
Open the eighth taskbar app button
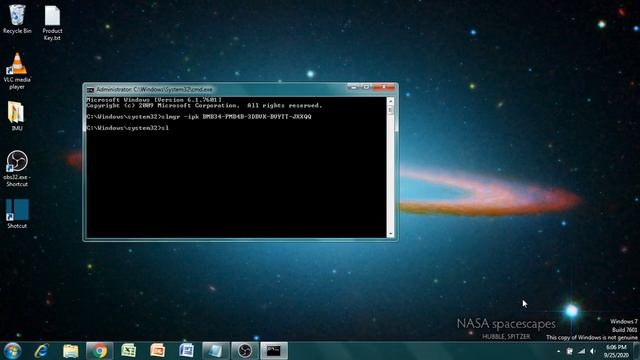216,351
